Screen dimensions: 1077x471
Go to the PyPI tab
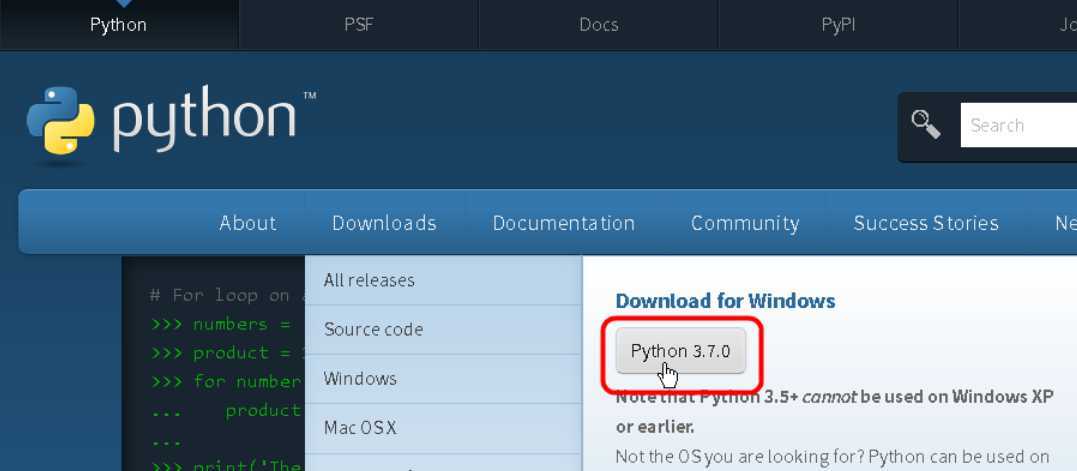coord(838,25)
